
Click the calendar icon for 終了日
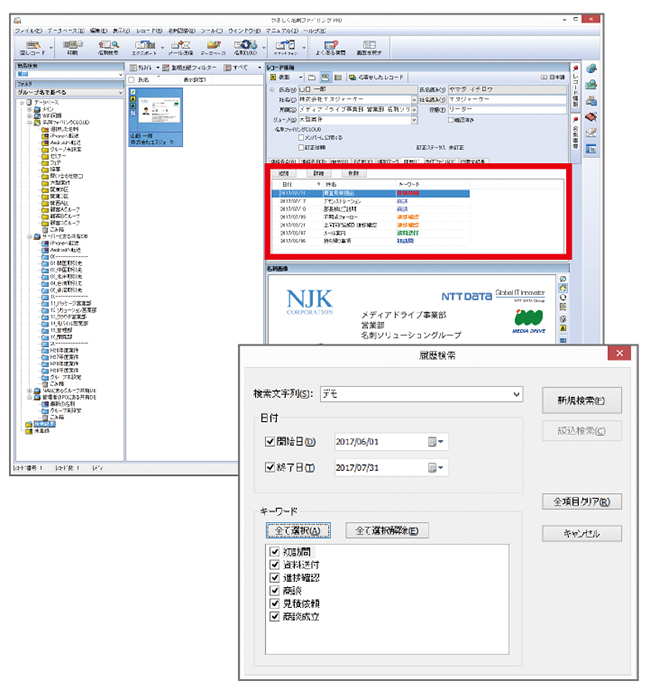[x=435, y=467]
